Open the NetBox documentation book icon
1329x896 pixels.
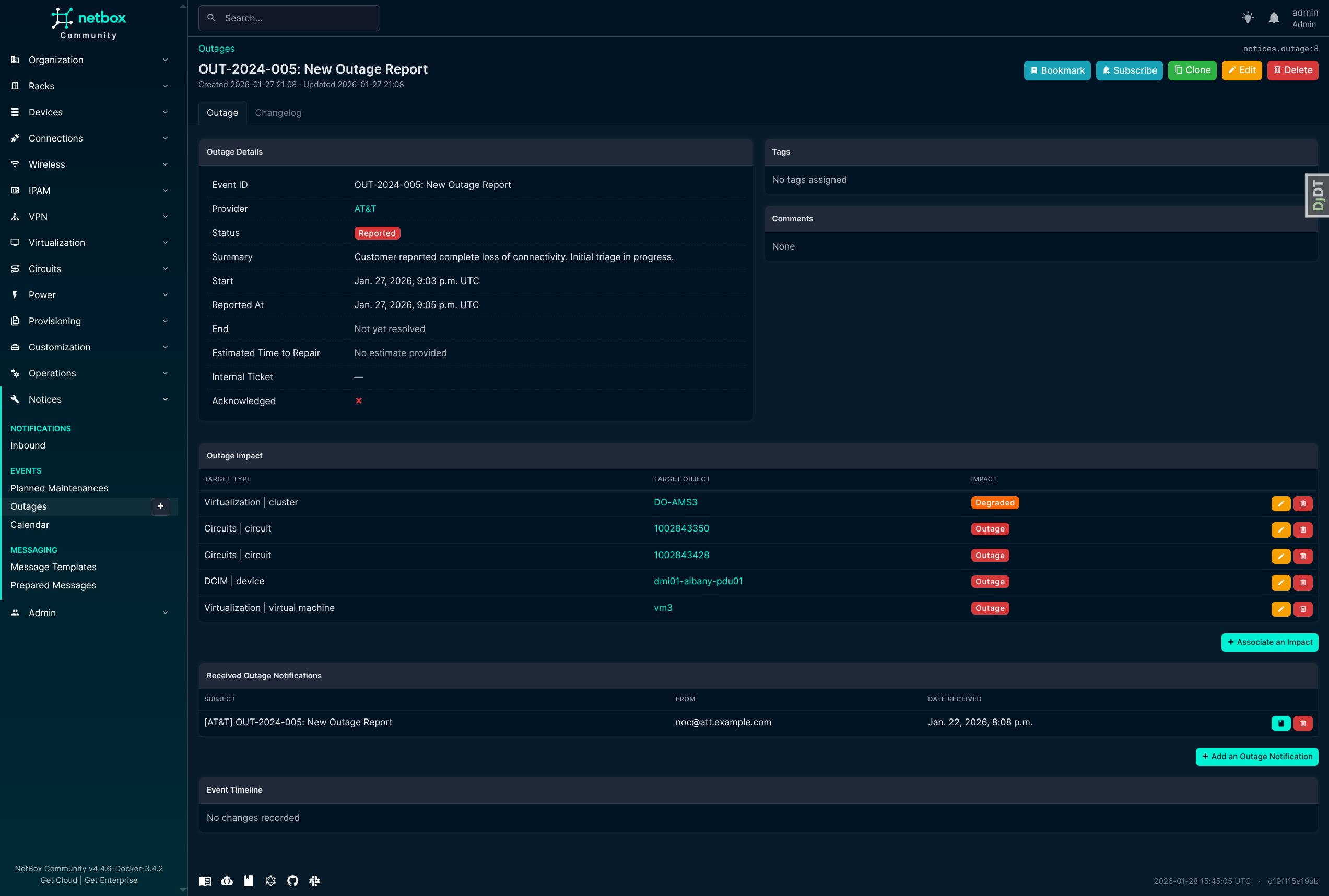(205, 880)
